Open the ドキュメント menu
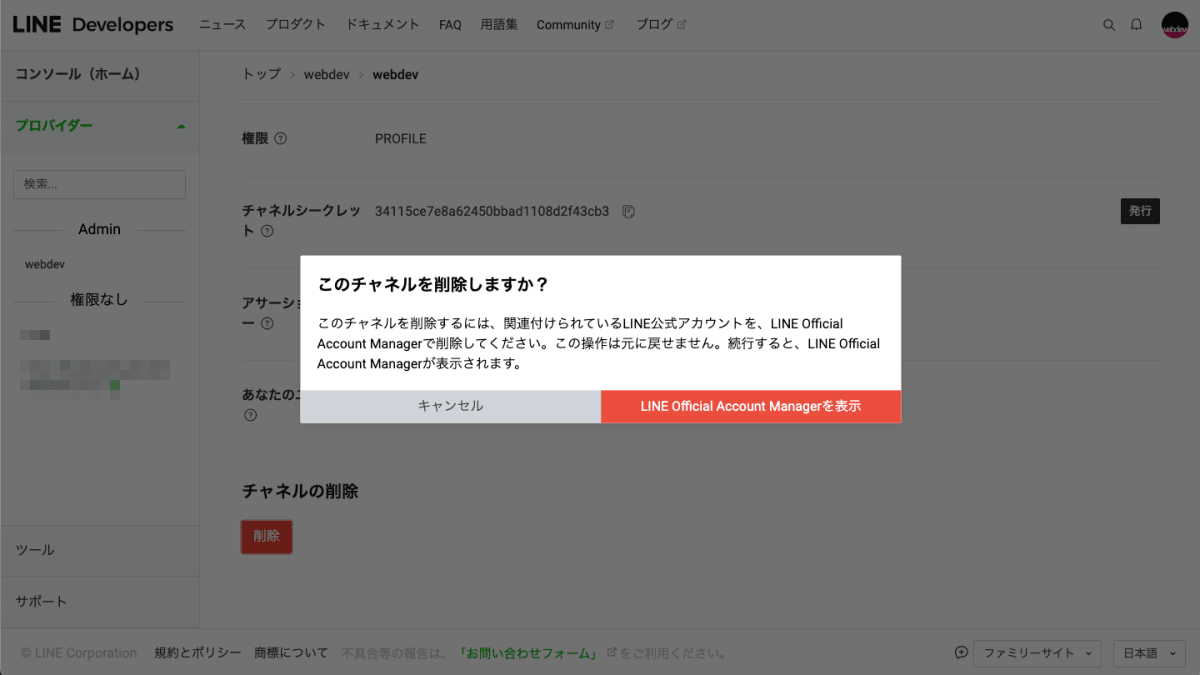 (x=383, y=25)
